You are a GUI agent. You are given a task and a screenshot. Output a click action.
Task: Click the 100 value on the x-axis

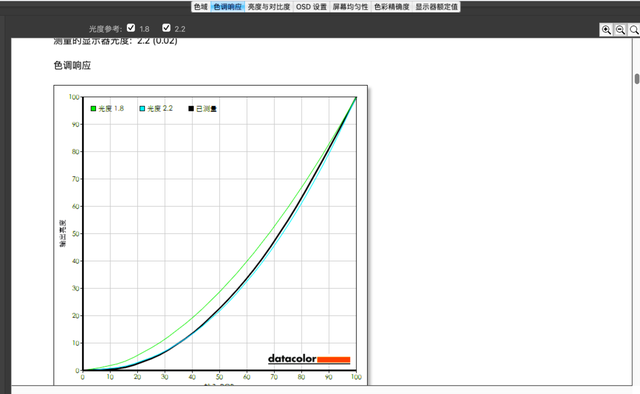356,377
